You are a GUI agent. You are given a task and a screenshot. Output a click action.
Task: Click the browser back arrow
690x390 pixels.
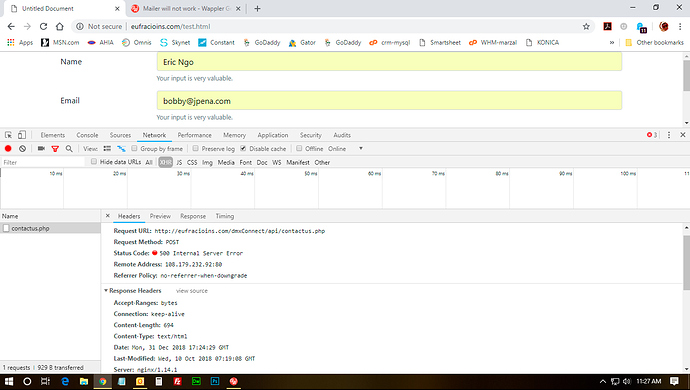click(11, 26)
